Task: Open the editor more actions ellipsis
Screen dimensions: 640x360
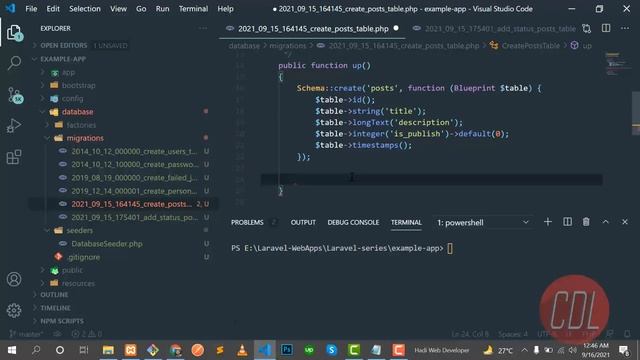Action: pyautogui.click(x=625, y=28)
